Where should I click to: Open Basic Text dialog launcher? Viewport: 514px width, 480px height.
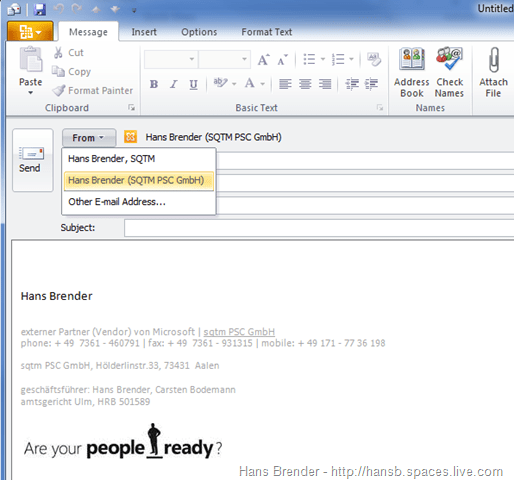coord(380,107)
